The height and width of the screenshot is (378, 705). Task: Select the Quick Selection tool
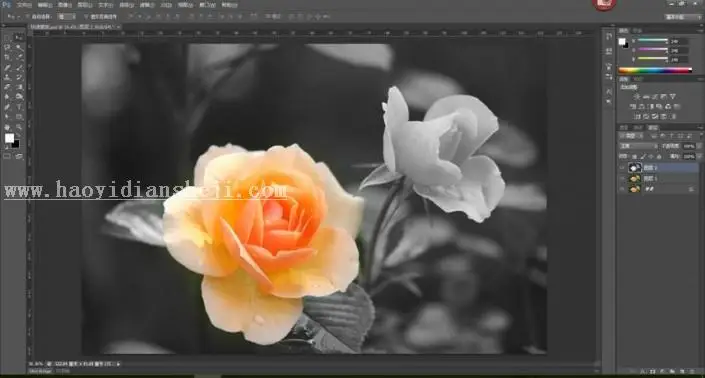(x=19, y=47)
